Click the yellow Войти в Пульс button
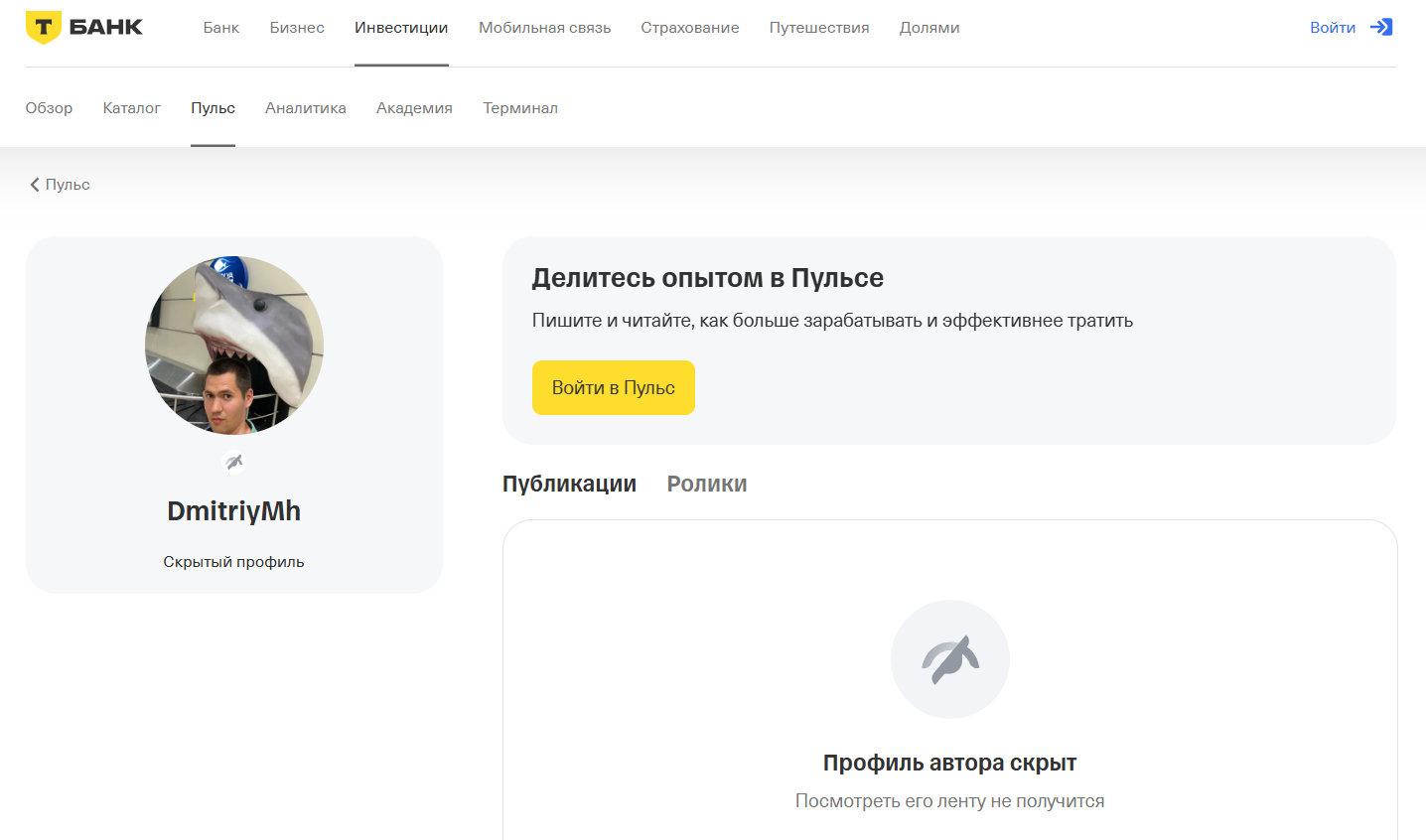Screen dimensions: 1426x840 click(x=614, y=387)
